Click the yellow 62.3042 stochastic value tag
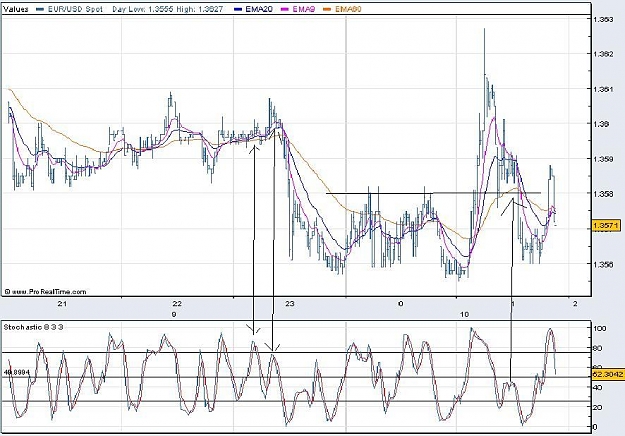The height and width of the screenshot is (436, 625). click(608, 375)
